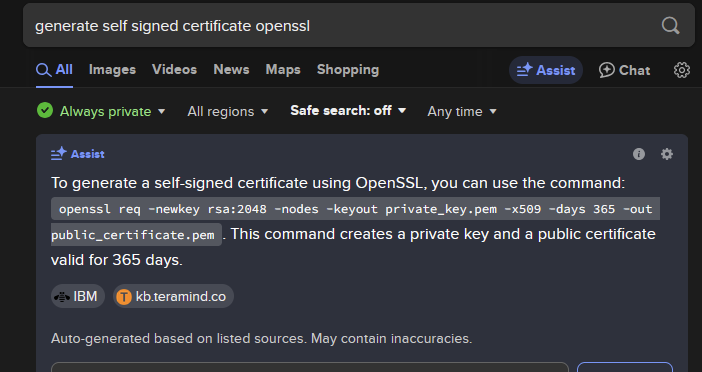The width and height of the screenshot is (702, 372).
Task: Click the Assist sparkle icon in panel header
Action: pos(59,154)
